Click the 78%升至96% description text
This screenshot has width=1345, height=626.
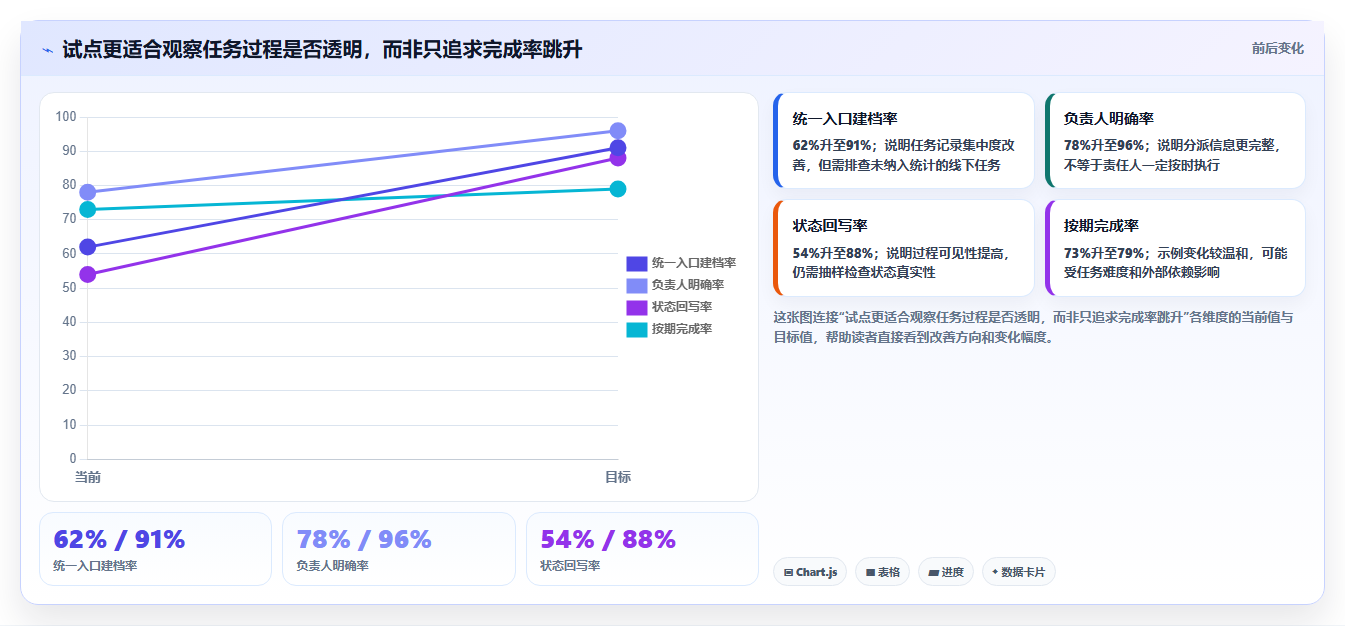[x=1174, y=155]
